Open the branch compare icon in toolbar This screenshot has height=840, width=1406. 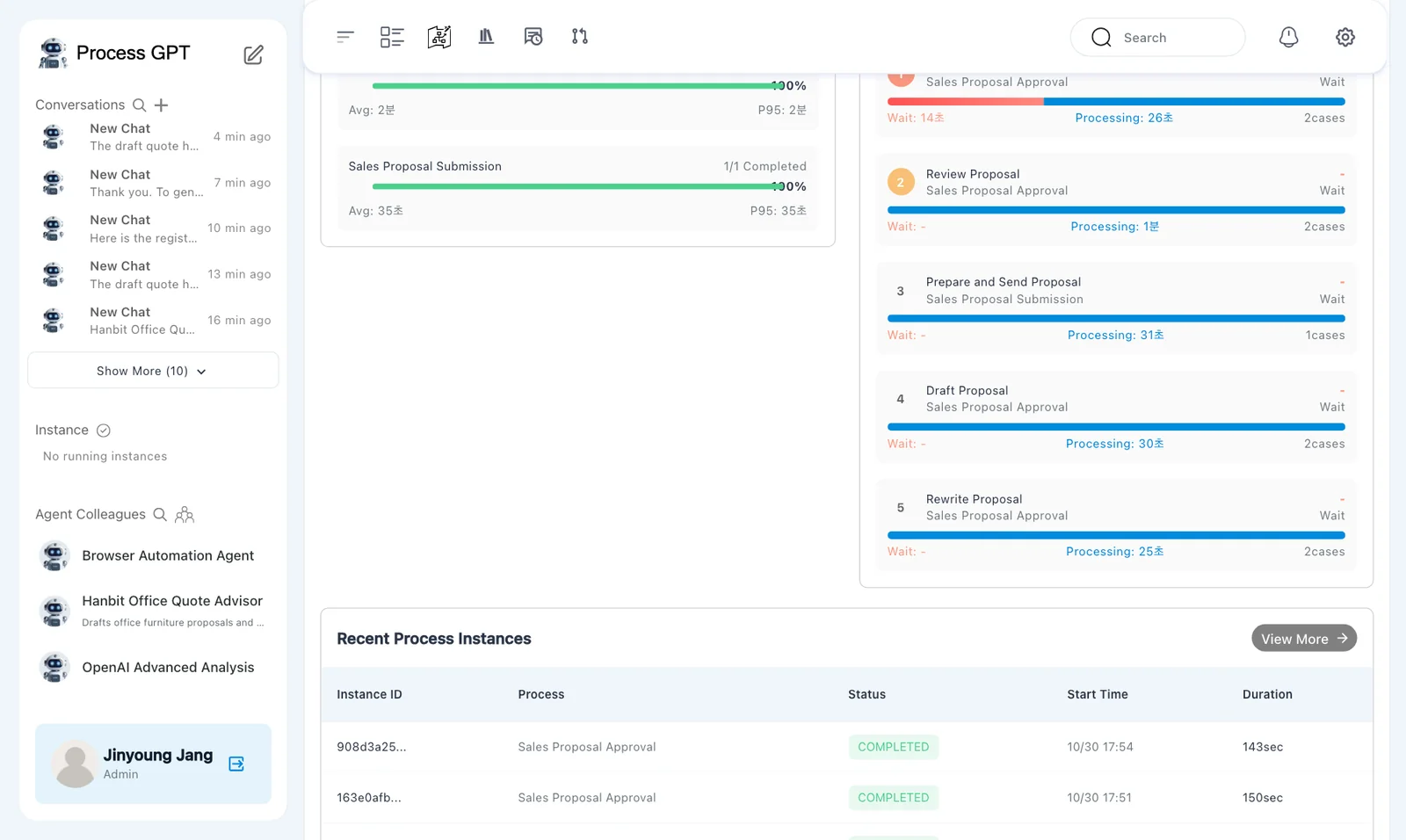(580, 37)
